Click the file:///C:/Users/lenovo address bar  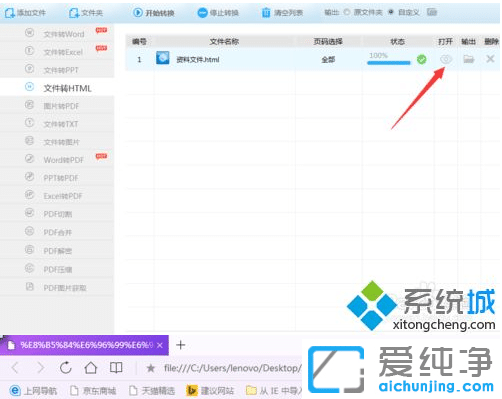[x=232, y=368]
